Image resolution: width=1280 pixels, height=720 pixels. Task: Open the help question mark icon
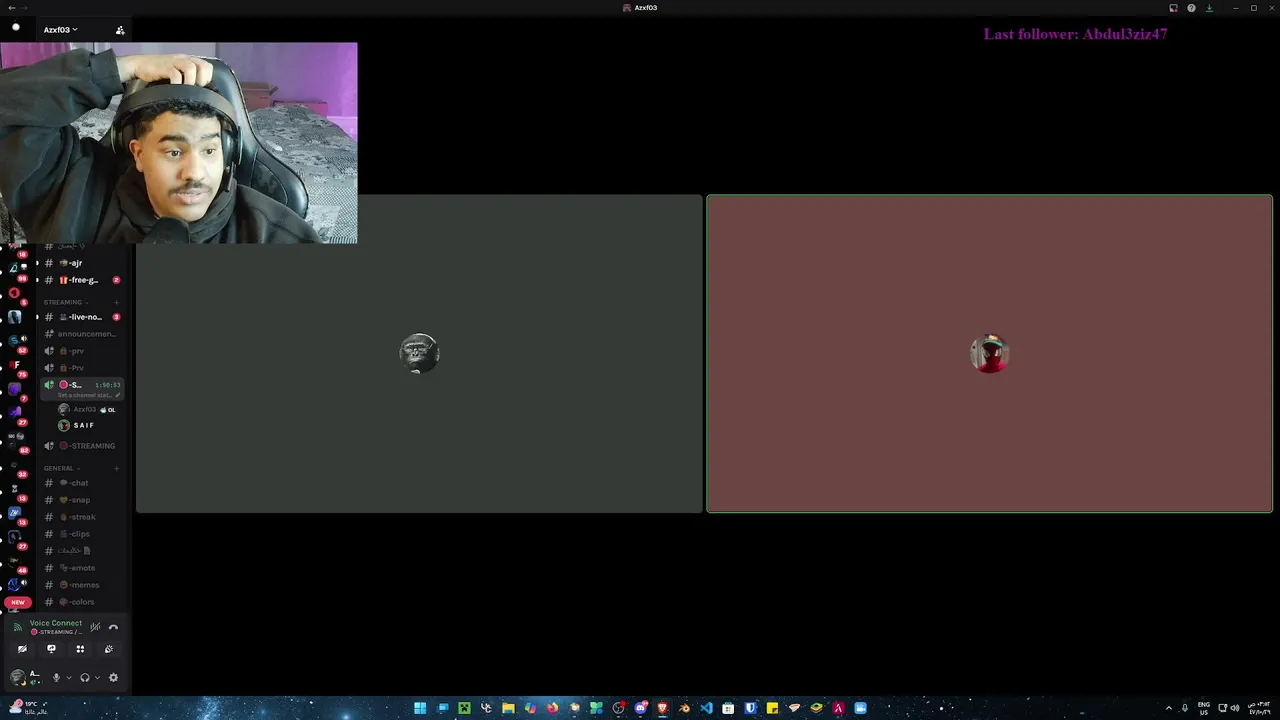(x=1191, y=8)
